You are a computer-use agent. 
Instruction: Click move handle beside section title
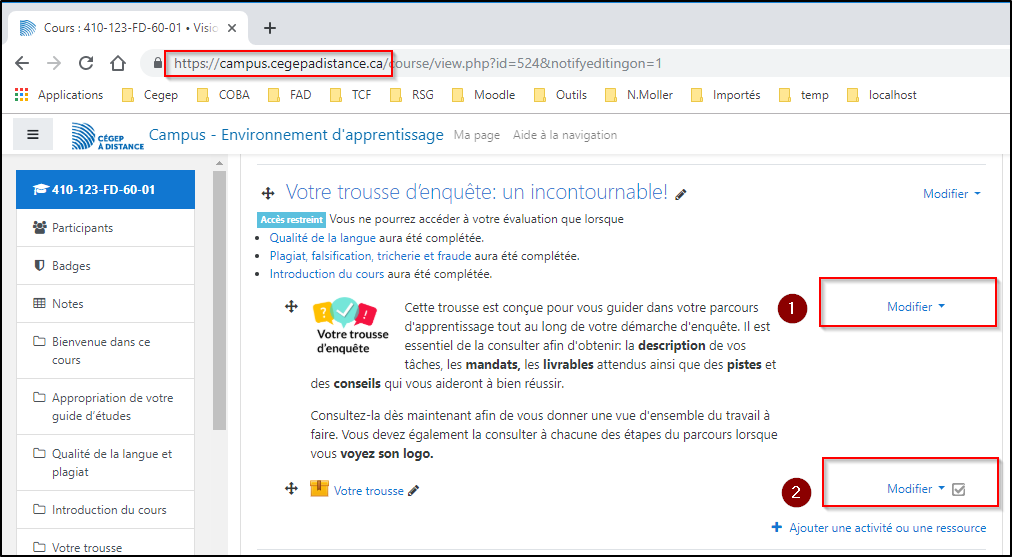click(x=267, y=193)
